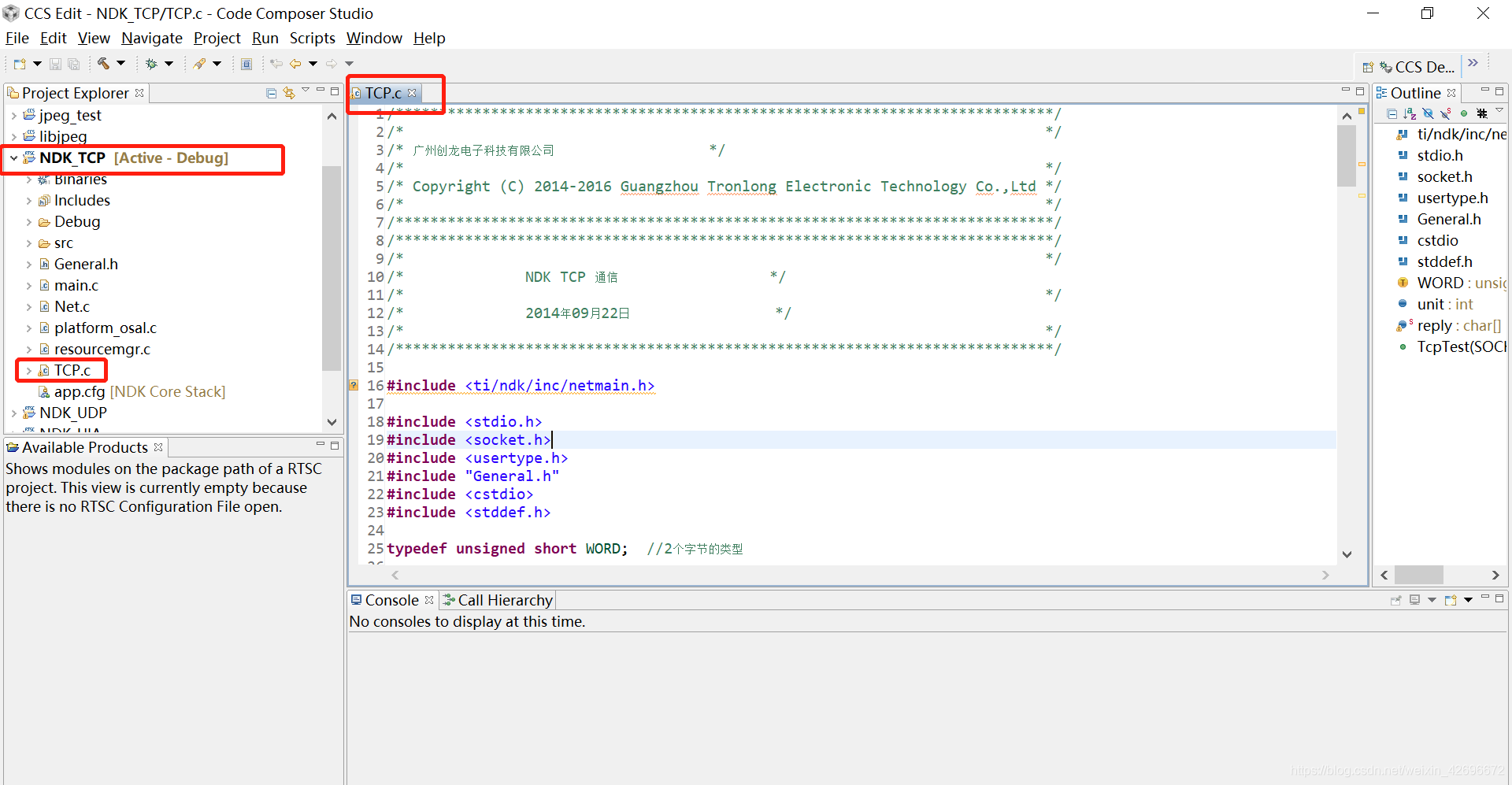Minimize the Project Explorer panel
This screenshot has width=1512, height=785.
(x=321, y=91)
